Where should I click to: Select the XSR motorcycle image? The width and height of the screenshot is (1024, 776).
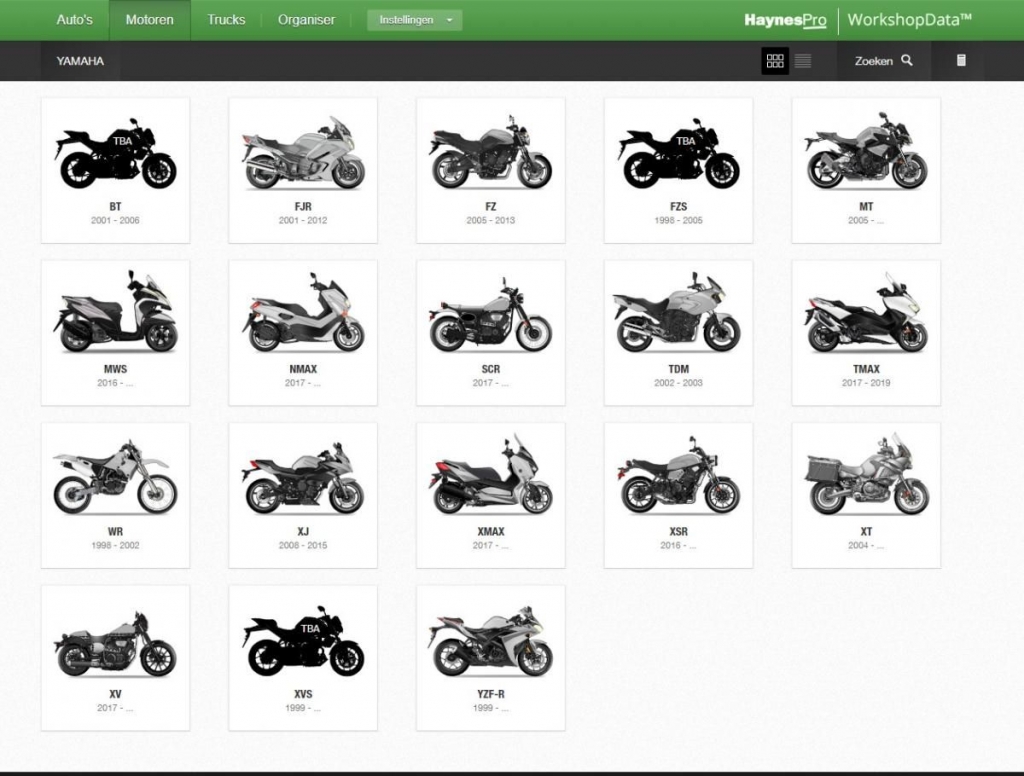(679, 476)
